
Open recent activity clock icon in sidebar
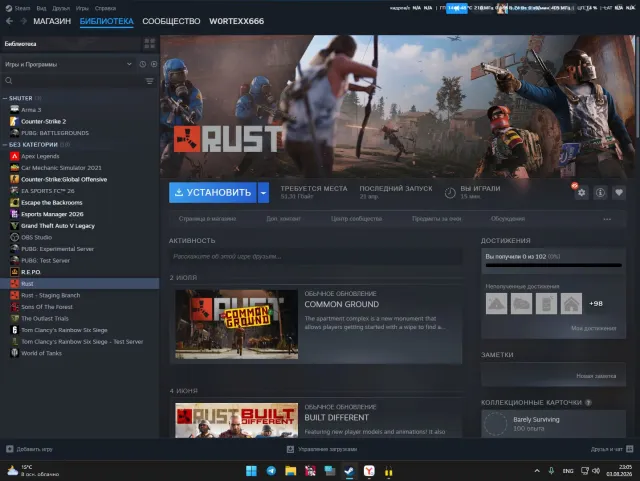(x=142, y=64)
